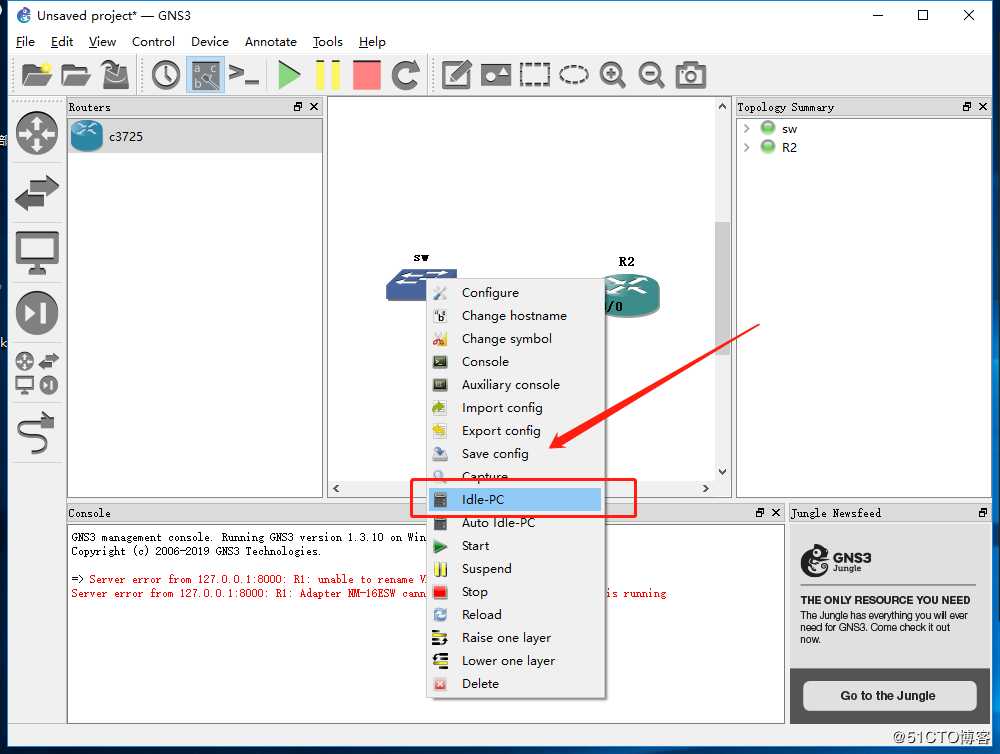Screen dimensions: 1000x754
Task: Choose Lower one layer in context menu
Action: pos(515,660)
